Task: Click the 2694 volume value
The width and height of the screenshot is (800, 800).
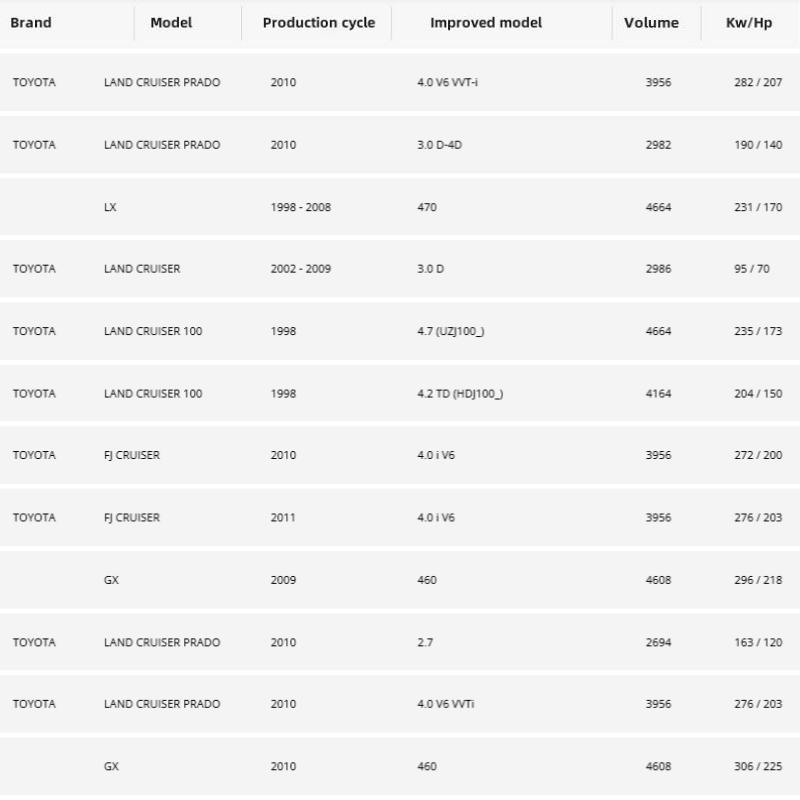Action: point(658,642)
